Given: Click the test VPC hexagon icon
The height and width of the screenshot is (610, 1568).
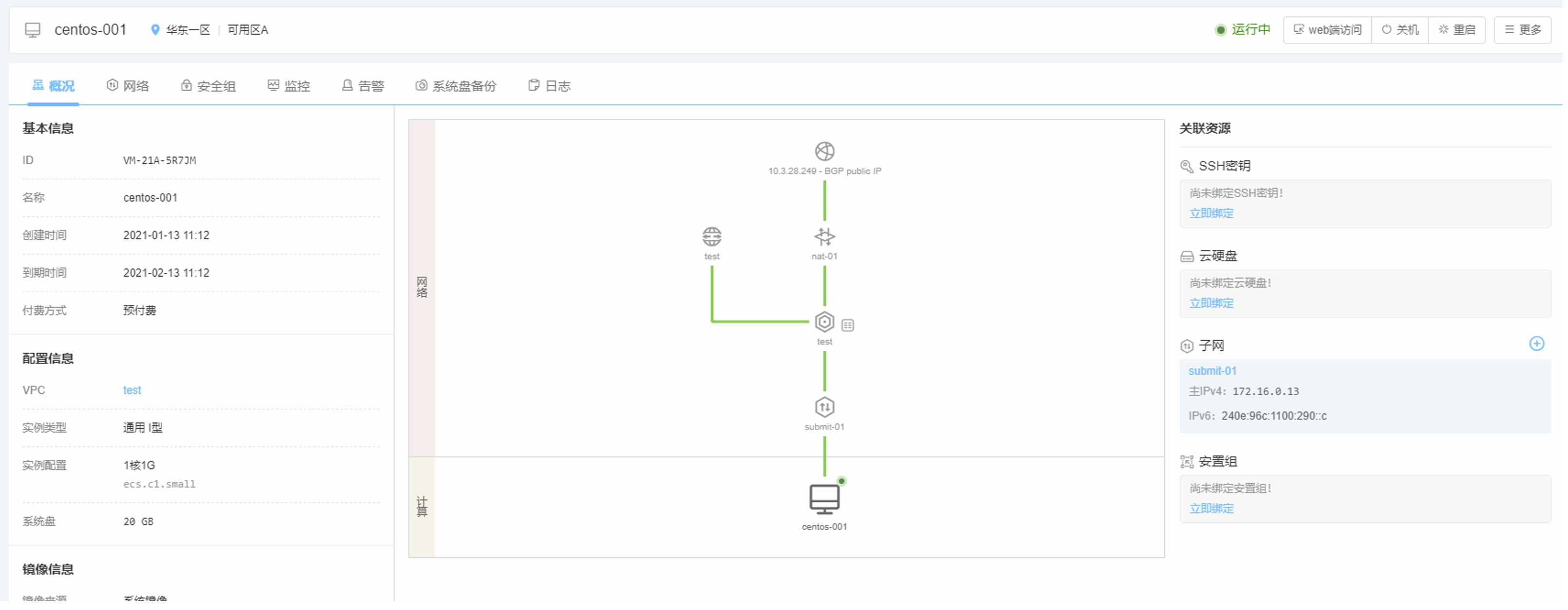Looking at the screenshot, I should 824,322.
